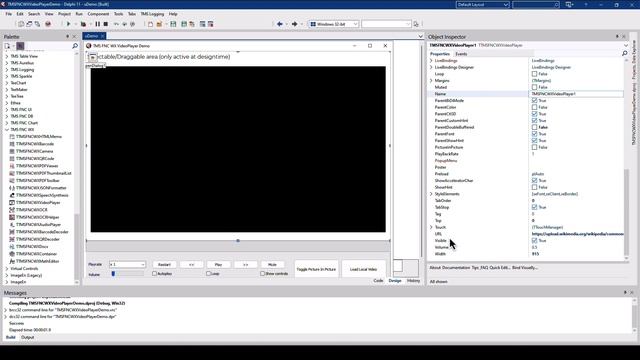Click the Restart button on the form
640x360 pixels.
point(164,264)
